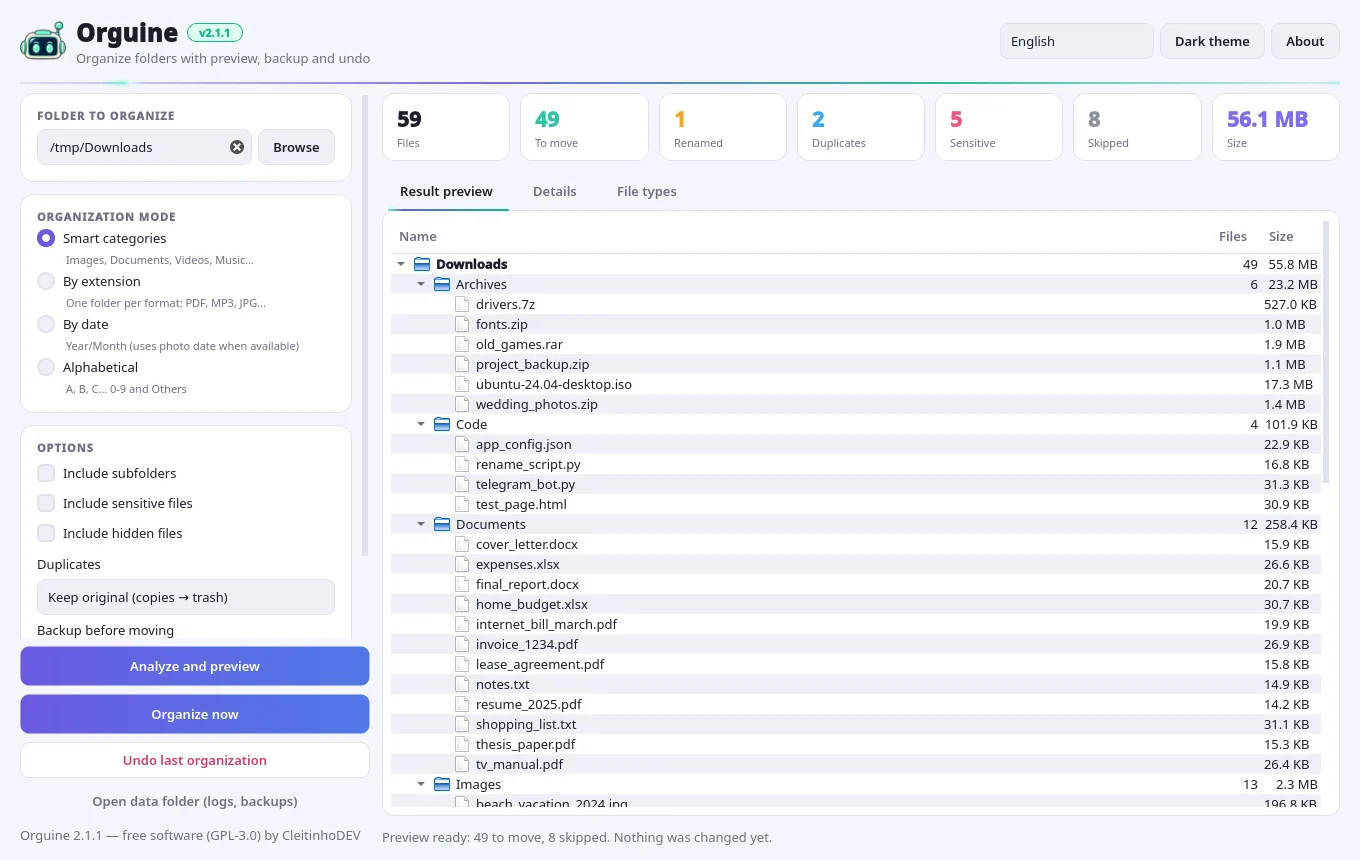Click the Archives folder icon
Screen dimensions: 1360x860
(442, 284)
